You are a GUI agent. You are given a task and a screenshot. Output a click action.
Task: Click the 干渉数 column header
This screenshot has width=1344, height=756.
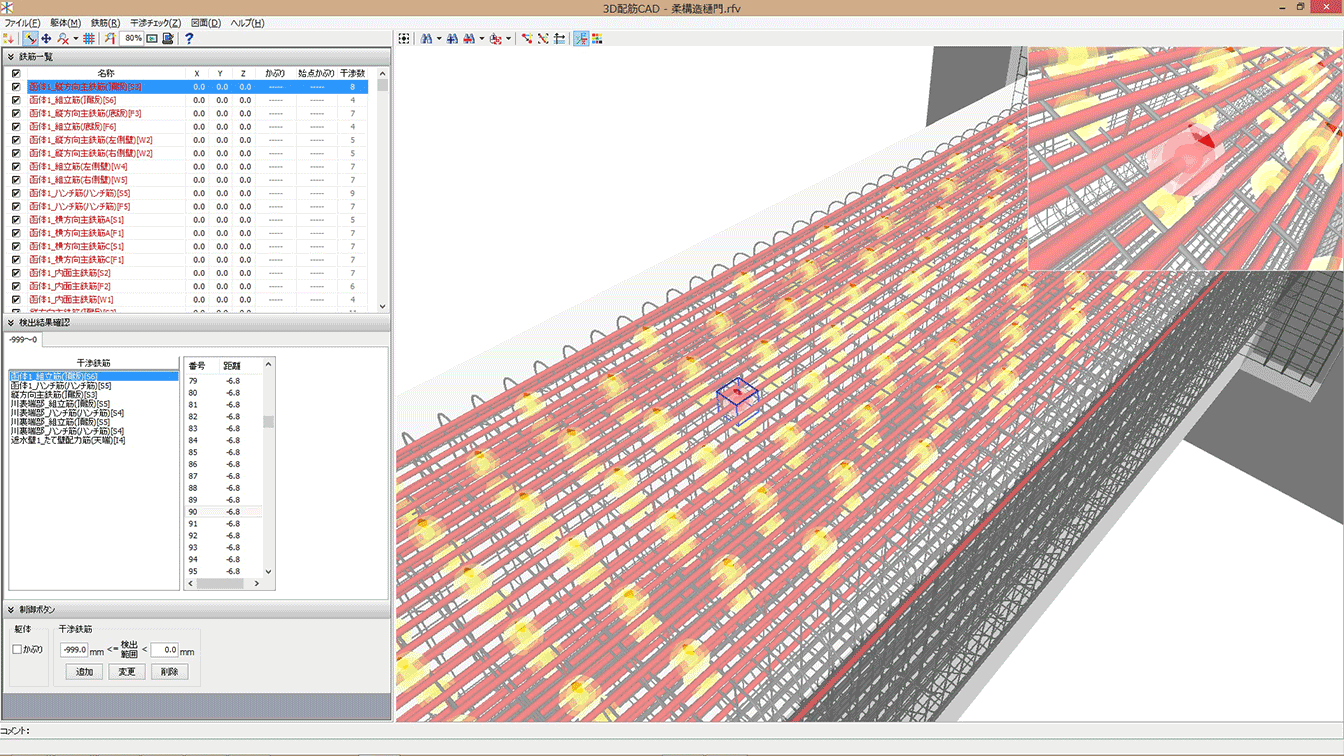[352, 73]
